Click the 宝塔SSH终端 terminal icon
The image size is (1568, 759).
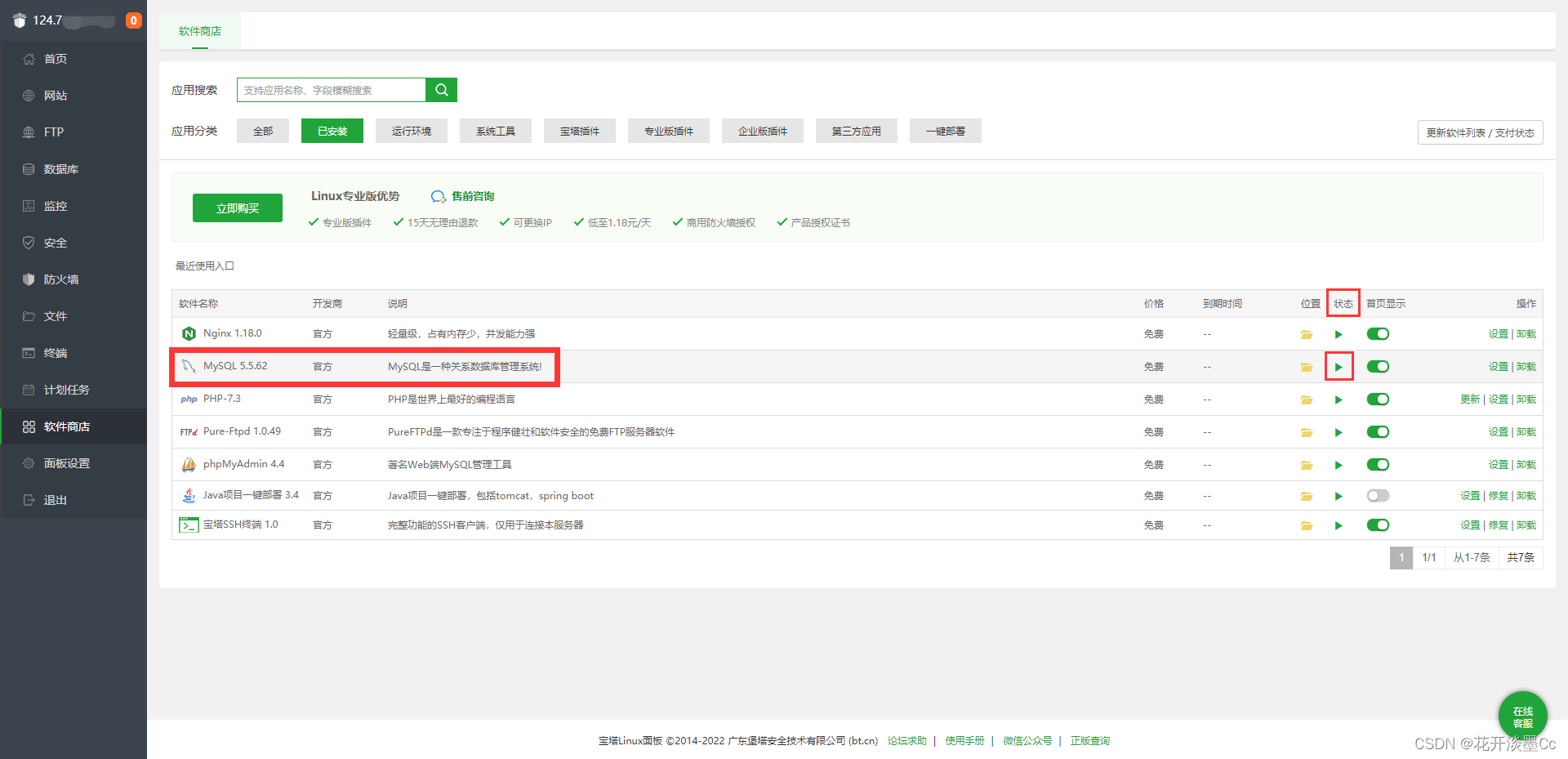point(189,525)
